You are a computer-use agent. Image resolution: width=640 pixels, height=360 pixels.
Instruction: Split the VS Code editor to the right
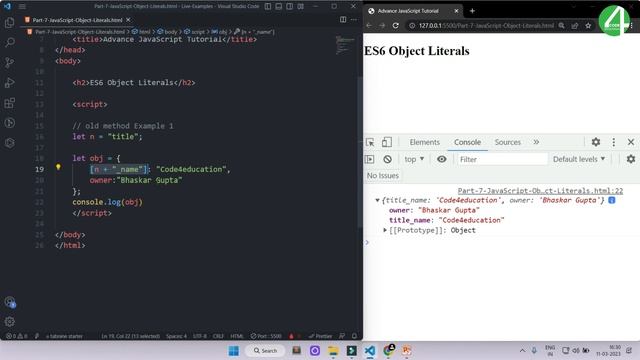point(343,20)
